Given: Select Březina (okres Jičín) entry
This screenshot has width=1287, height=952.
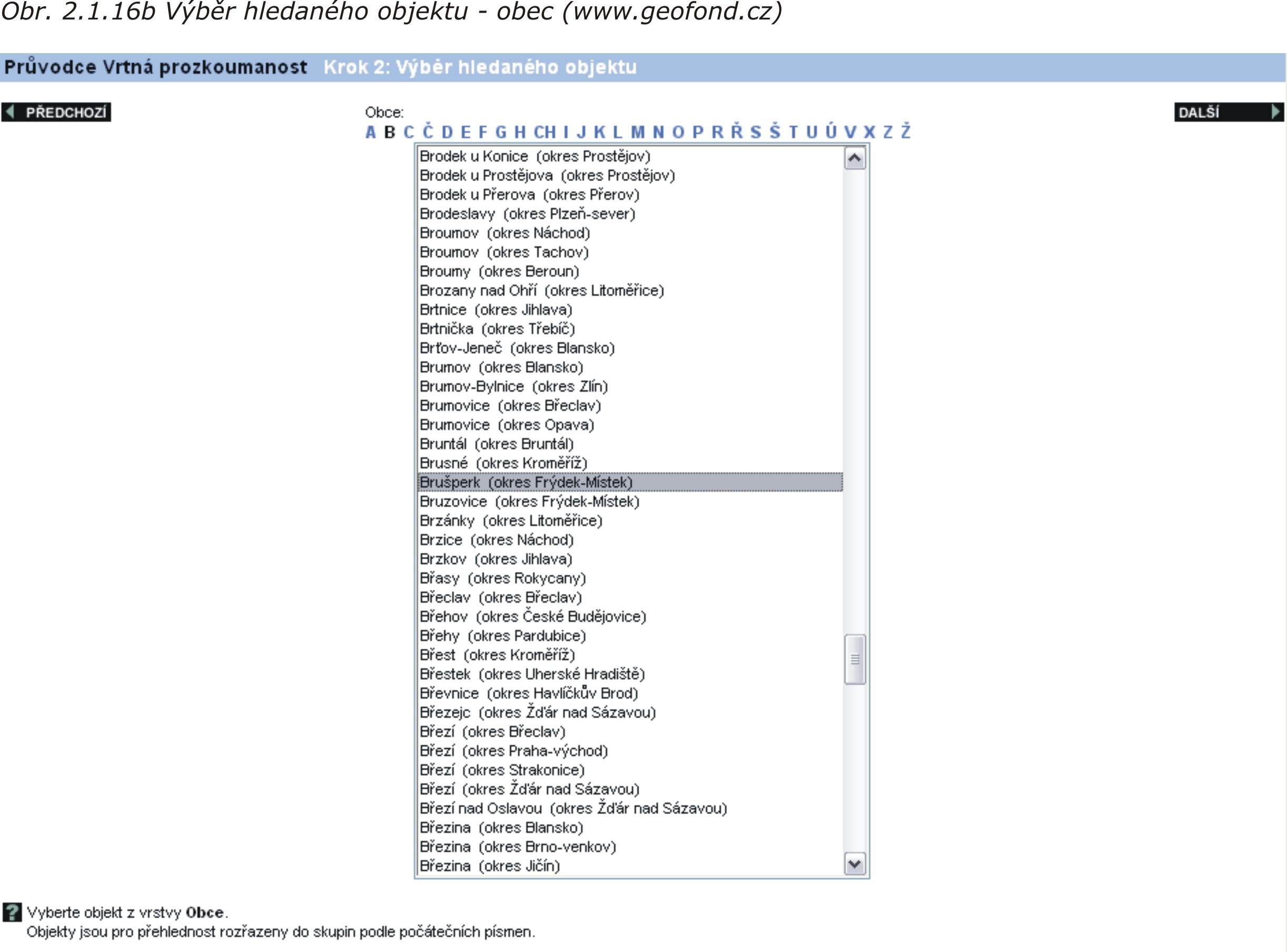Looking at the screenshot, I should coord(489,866).
